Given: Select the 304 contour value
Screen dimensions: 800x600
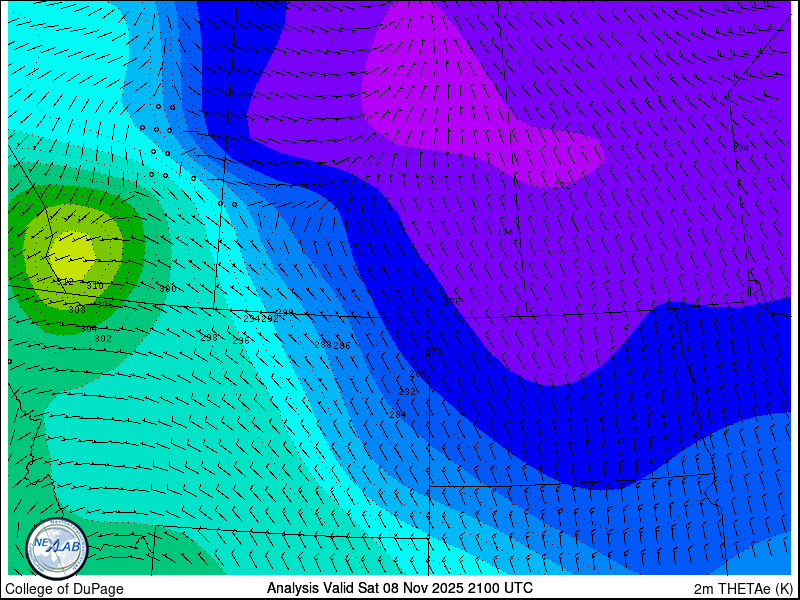Looking at the screenshot, I should [89, 329].
